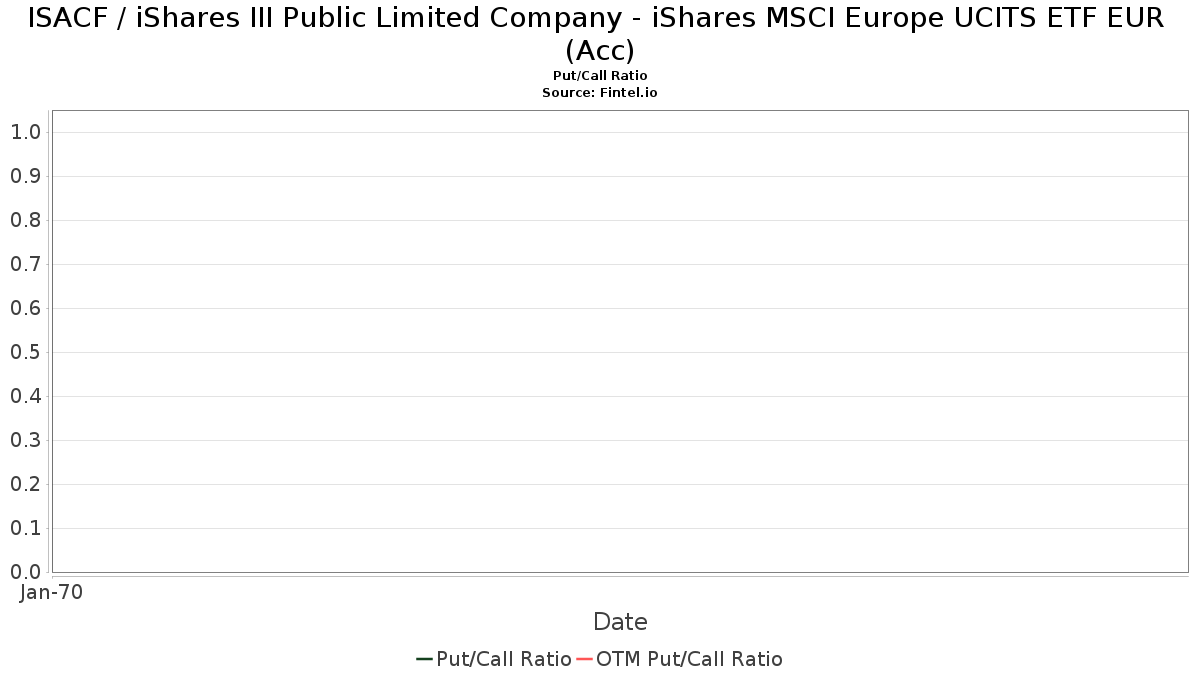
Task: Click the Source: Fintel.io text
Action: click(600, 92)
